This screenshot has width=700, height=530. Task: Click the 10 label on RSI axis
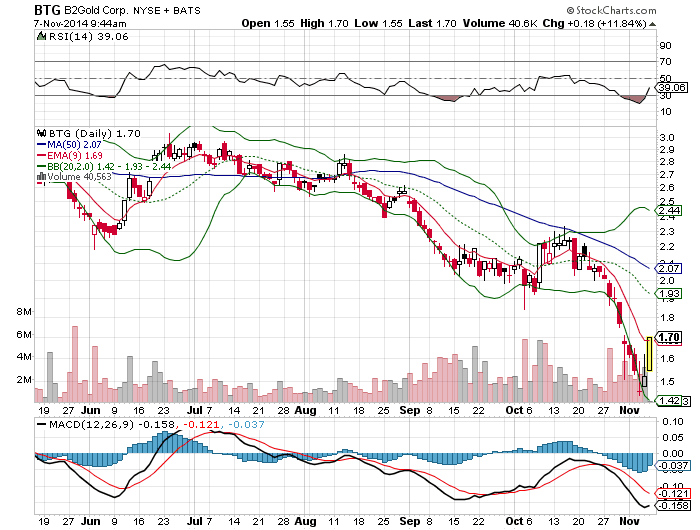point(665,112)
